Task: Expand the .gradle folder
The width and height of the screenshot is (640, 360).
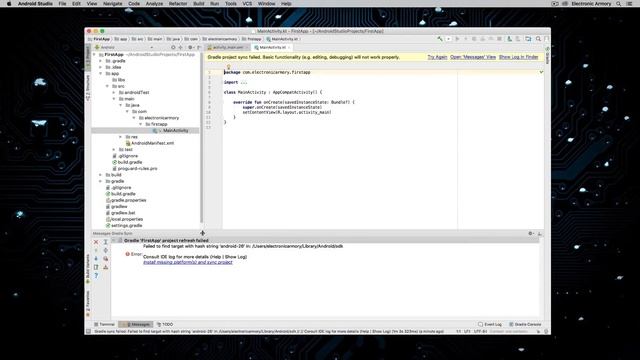Action: pyautogui.click(x=101, y=61)
